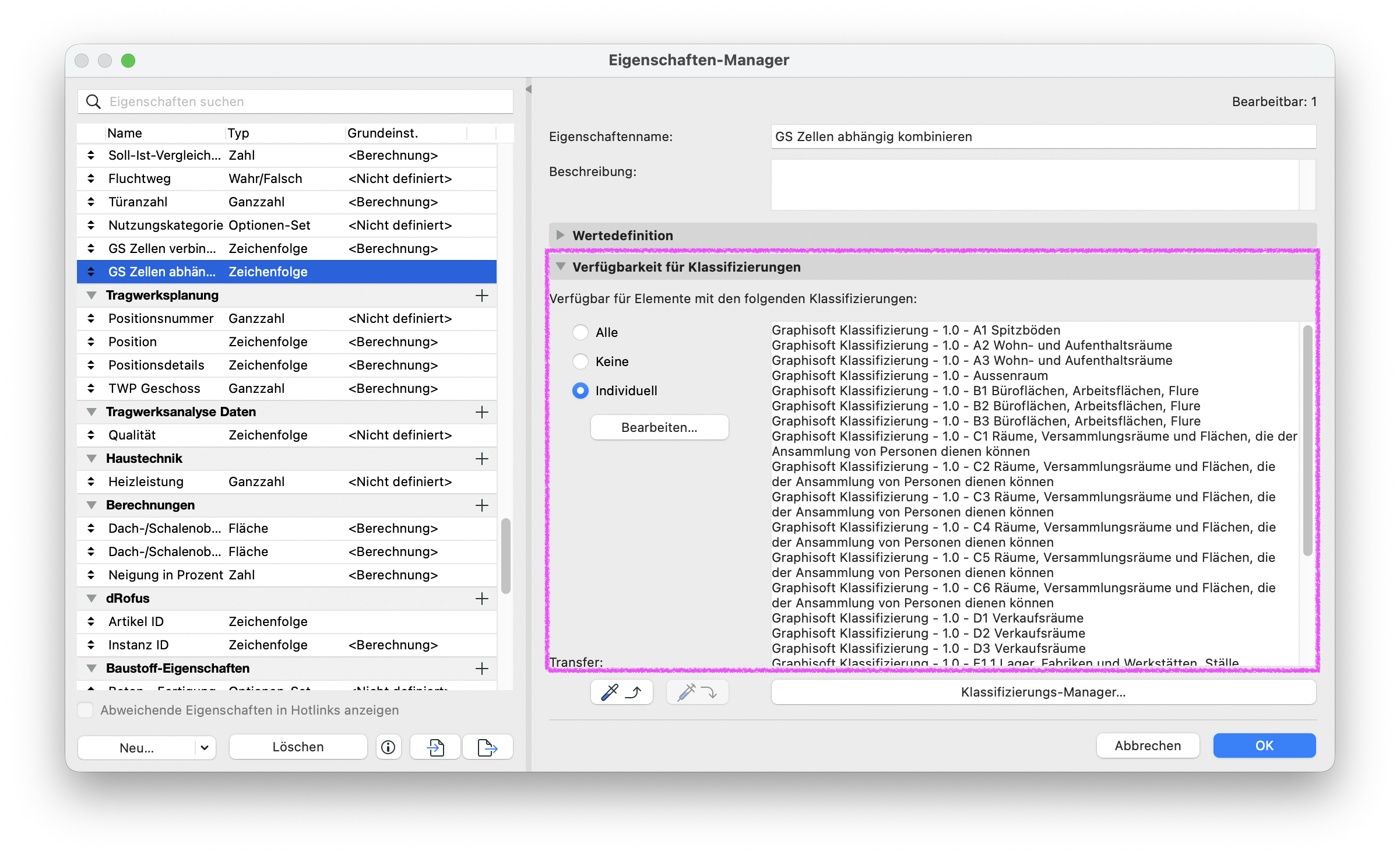Confirm with the OK button
This screenshot has width=1400, height=858.
coord(1264,746)
